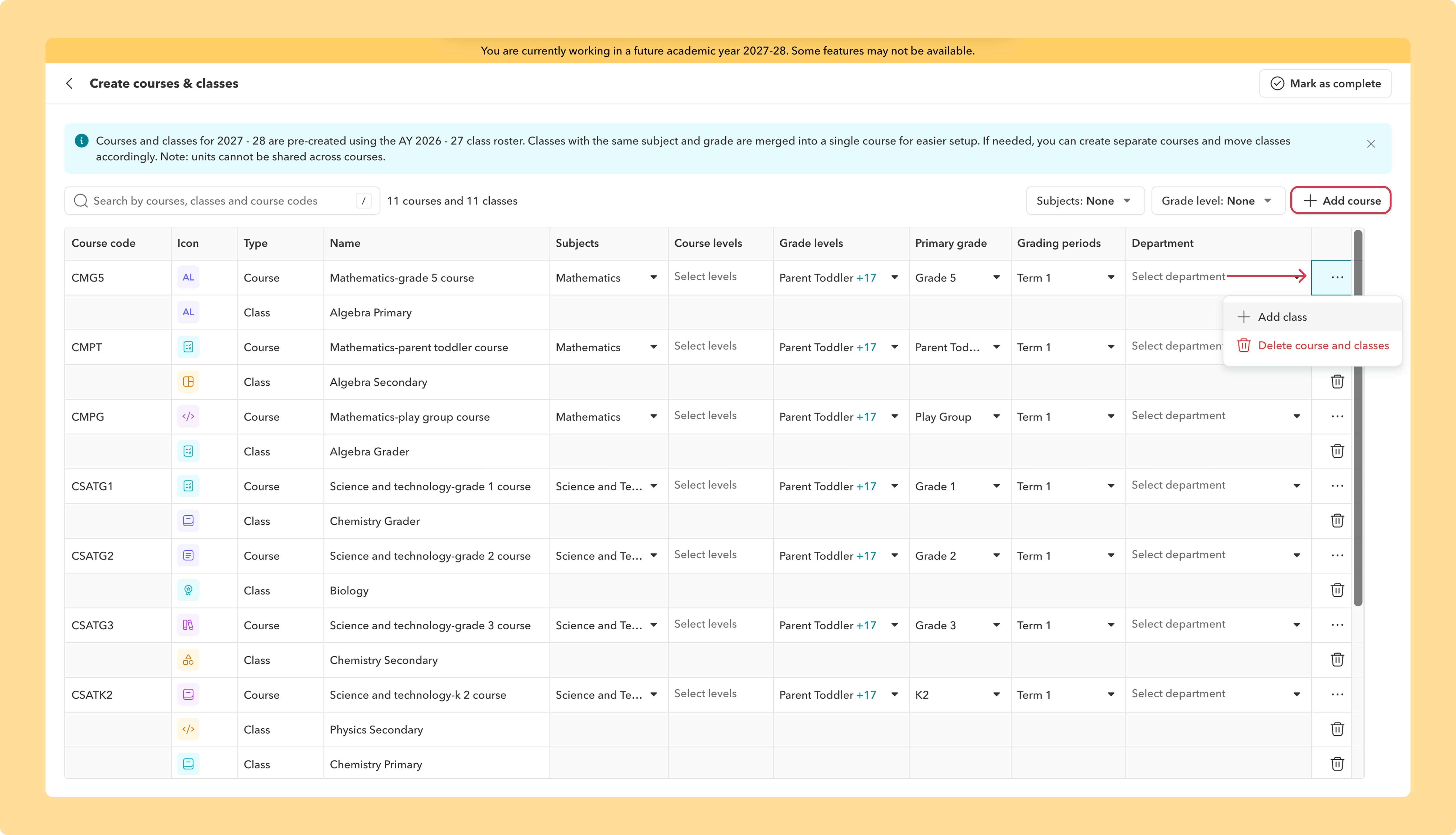Viewport: 1456px width, 835px height.
Task: Click the icon of Algebra Grader class
Action: point(188,451)
